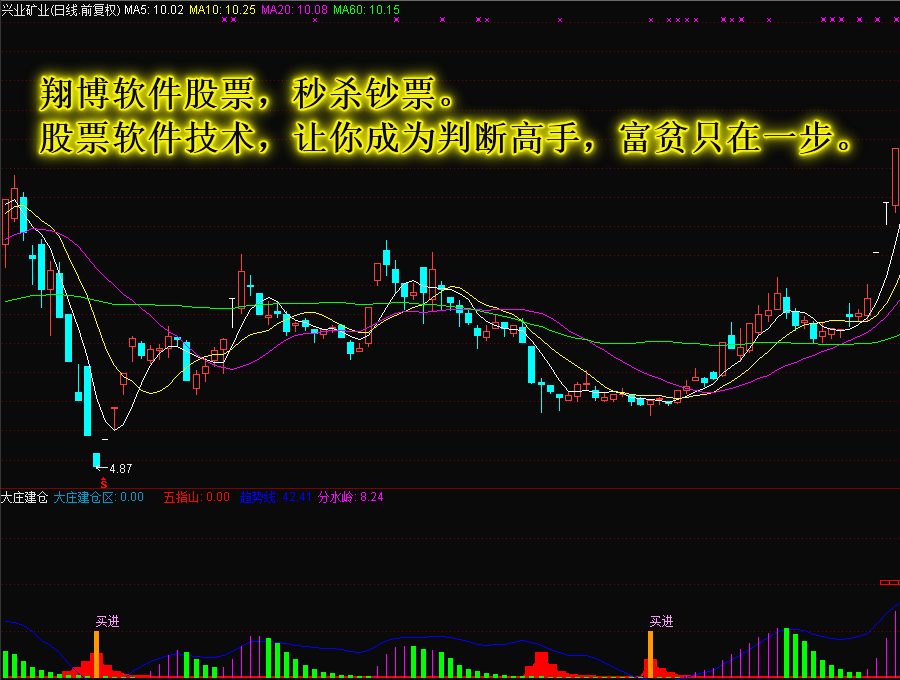Select the 趋势线: 42.41 value
The height and width of the screenshot is (680, 900).
click(276, 498)
